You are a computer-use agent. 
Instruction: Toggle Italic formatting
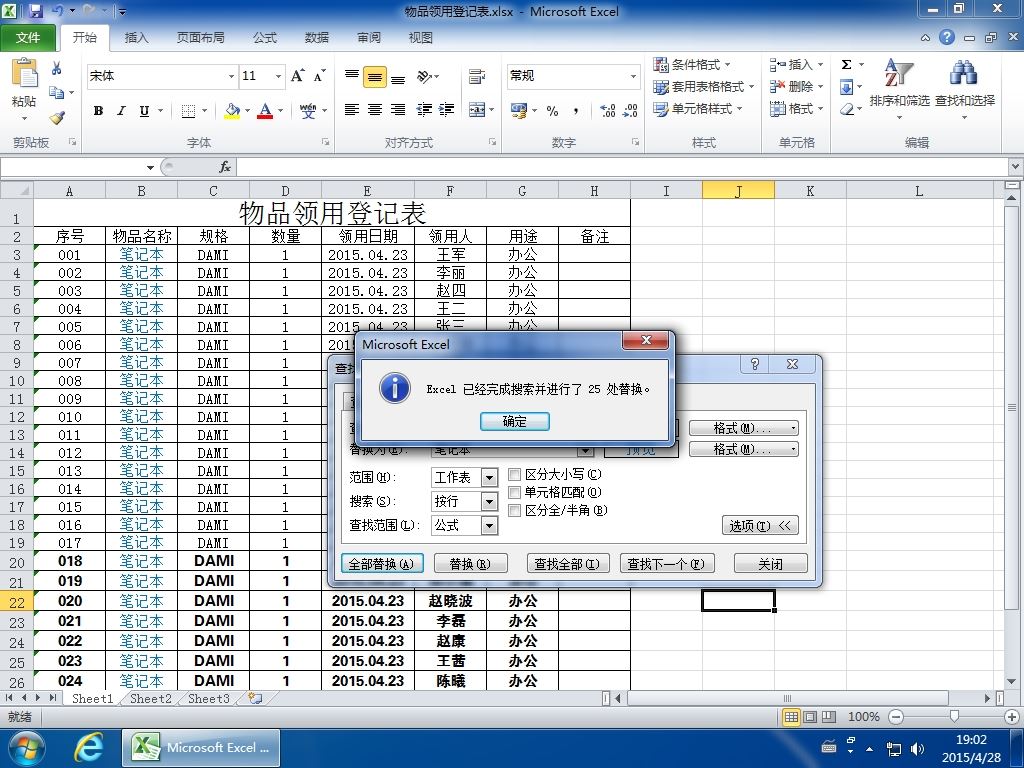pyautogui.click(x=121, y=110)
